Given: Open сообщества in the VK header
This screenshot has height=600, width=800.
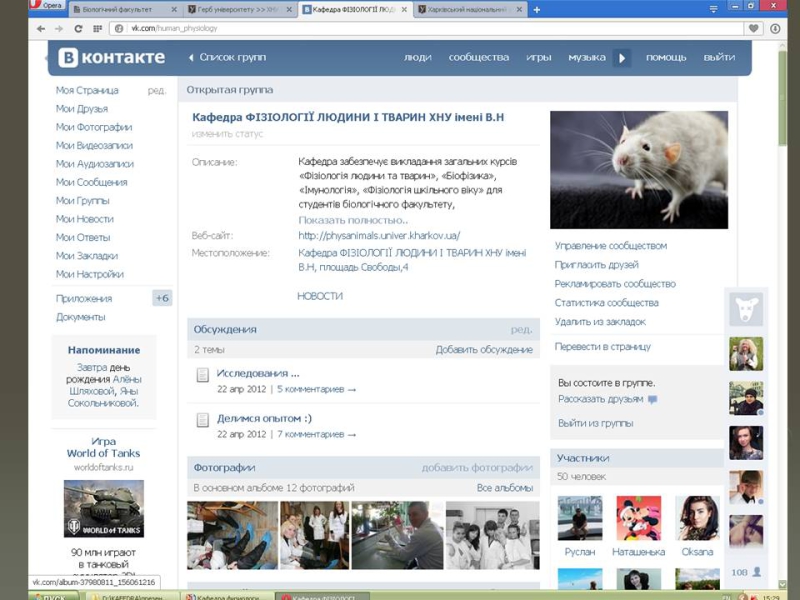Looking at the screenshot, I should pos(479,58).
